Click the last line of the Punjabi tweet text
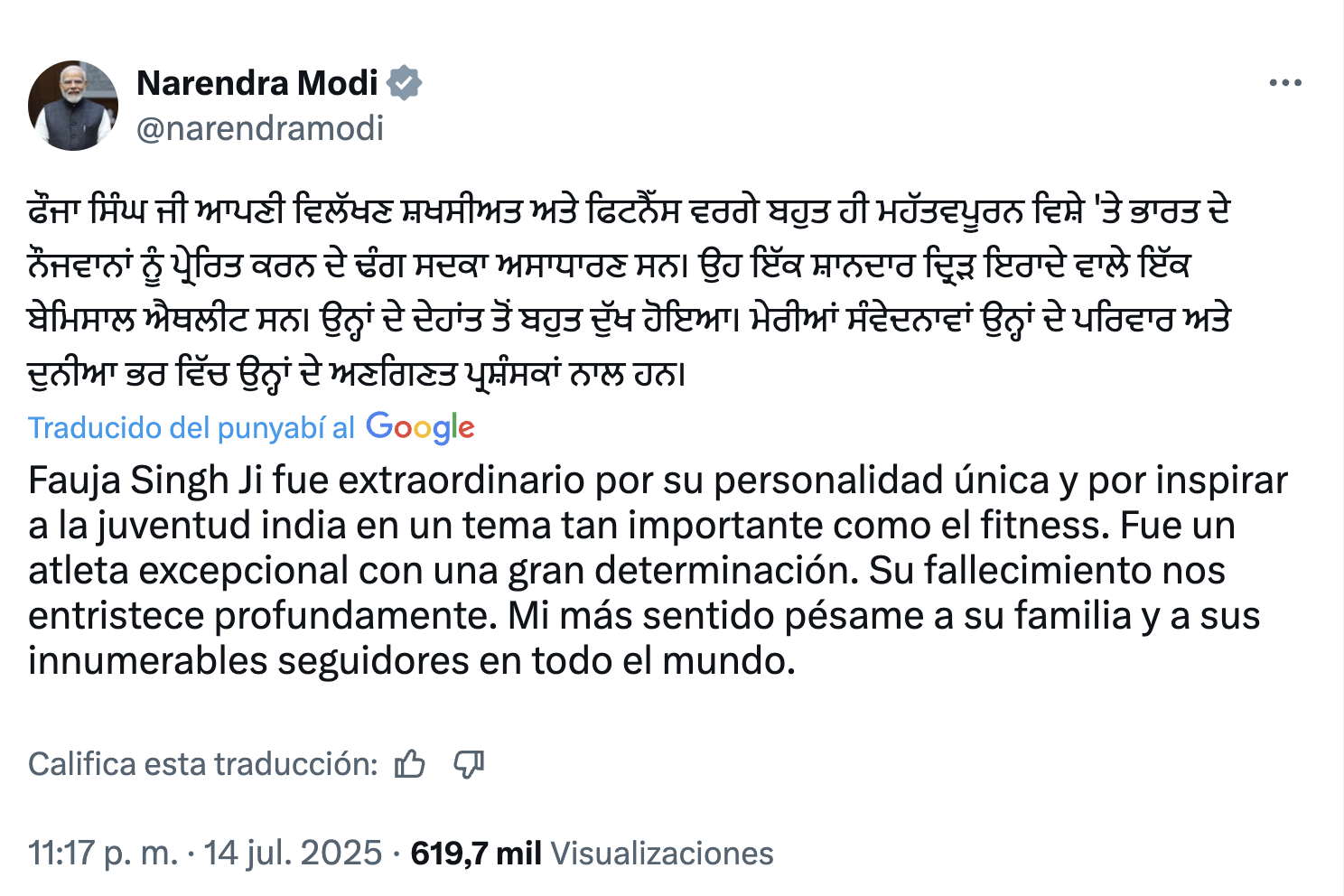Screen dimensions: 1344x896 coord(357,374)
